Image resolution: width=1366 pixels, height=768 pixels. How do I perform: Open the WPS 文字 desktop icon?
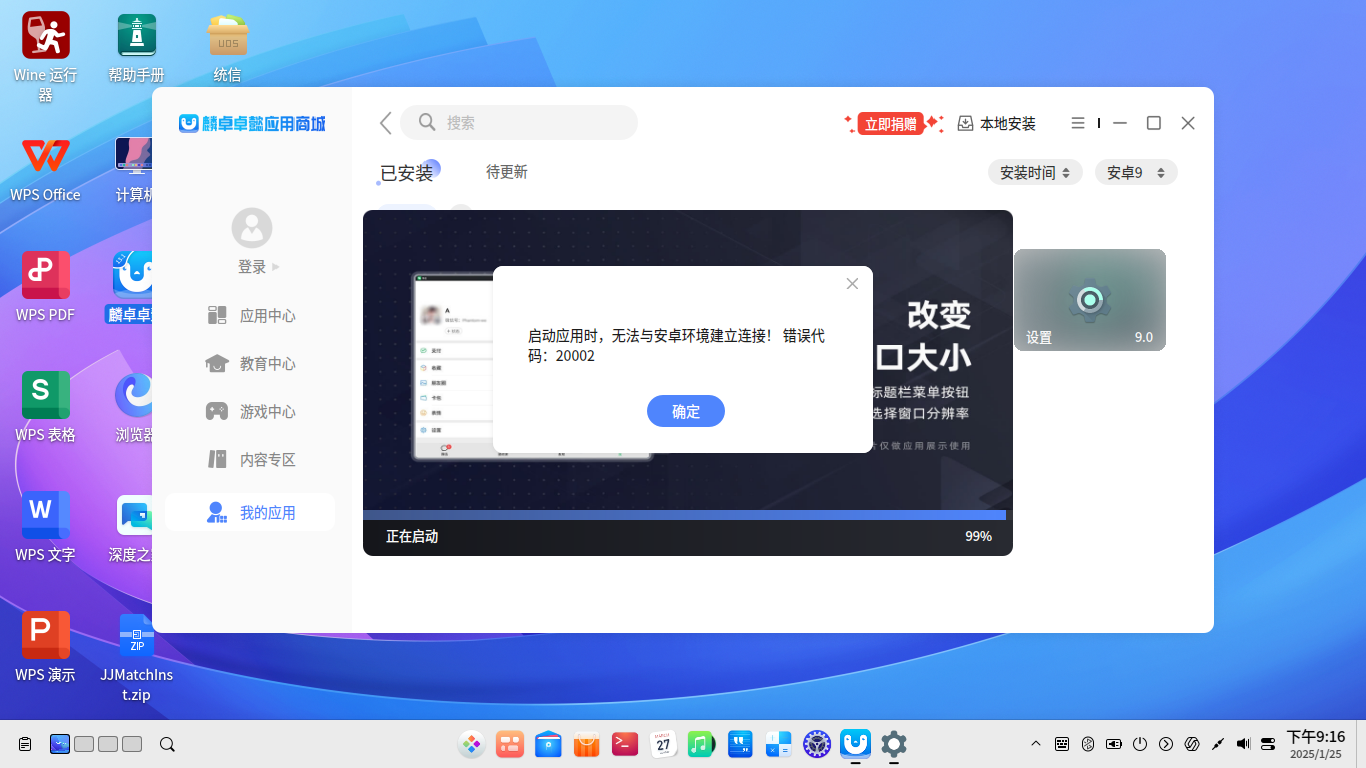[46, 528]
